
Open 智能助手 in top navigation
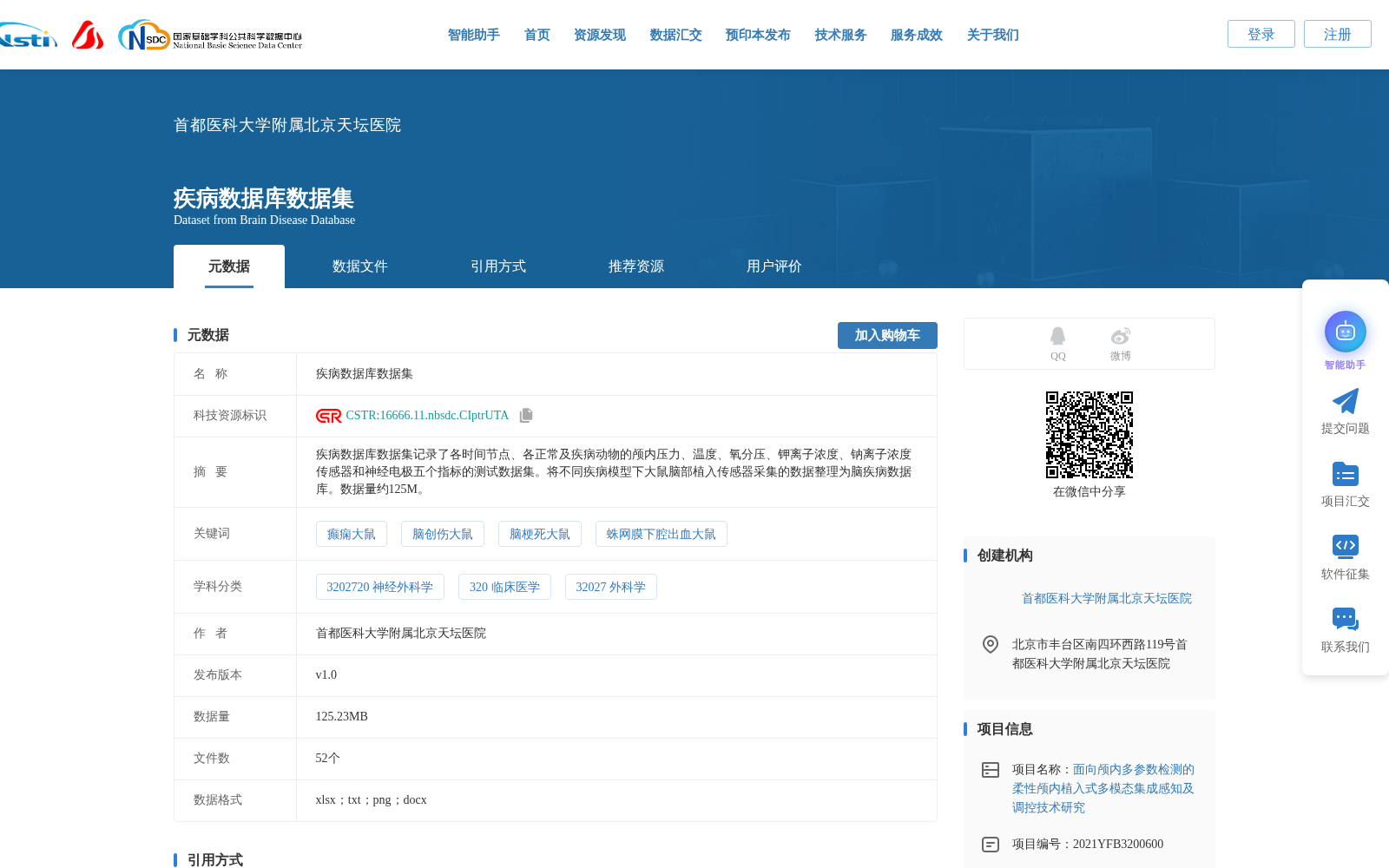point(473,35)
